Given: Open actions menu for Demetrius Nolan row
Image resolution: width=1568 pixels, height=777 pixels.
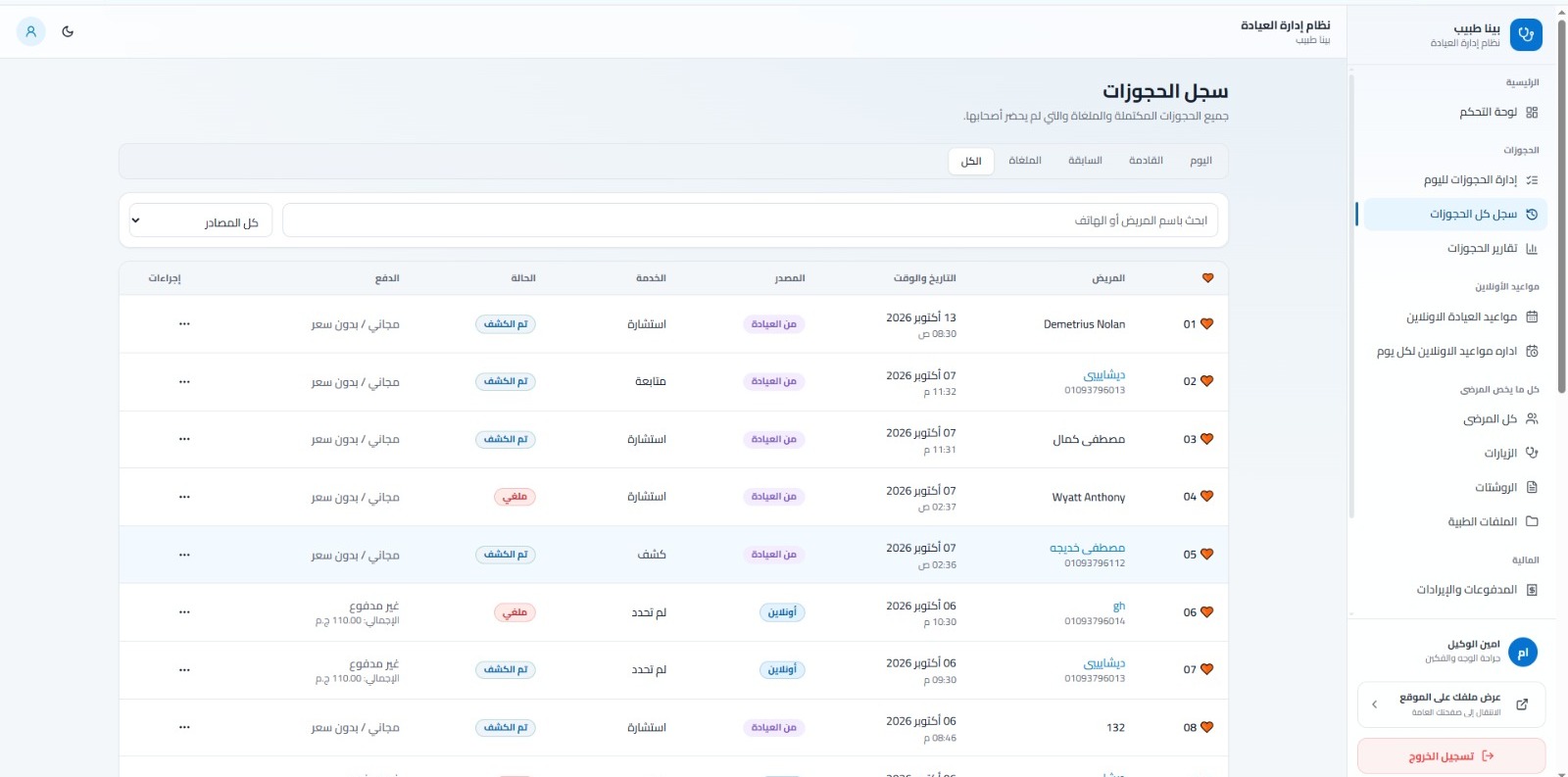Looking at the screenshot, I should point(184,324).
